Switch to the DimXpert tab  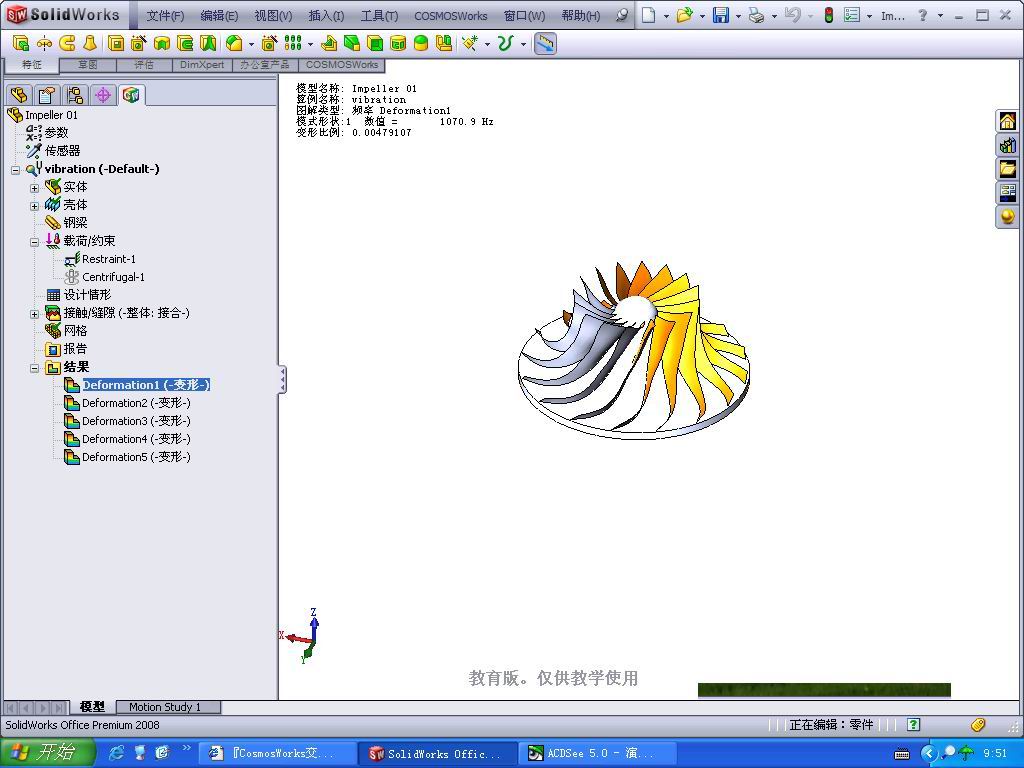pyautogui.click(x=202, y=65)
